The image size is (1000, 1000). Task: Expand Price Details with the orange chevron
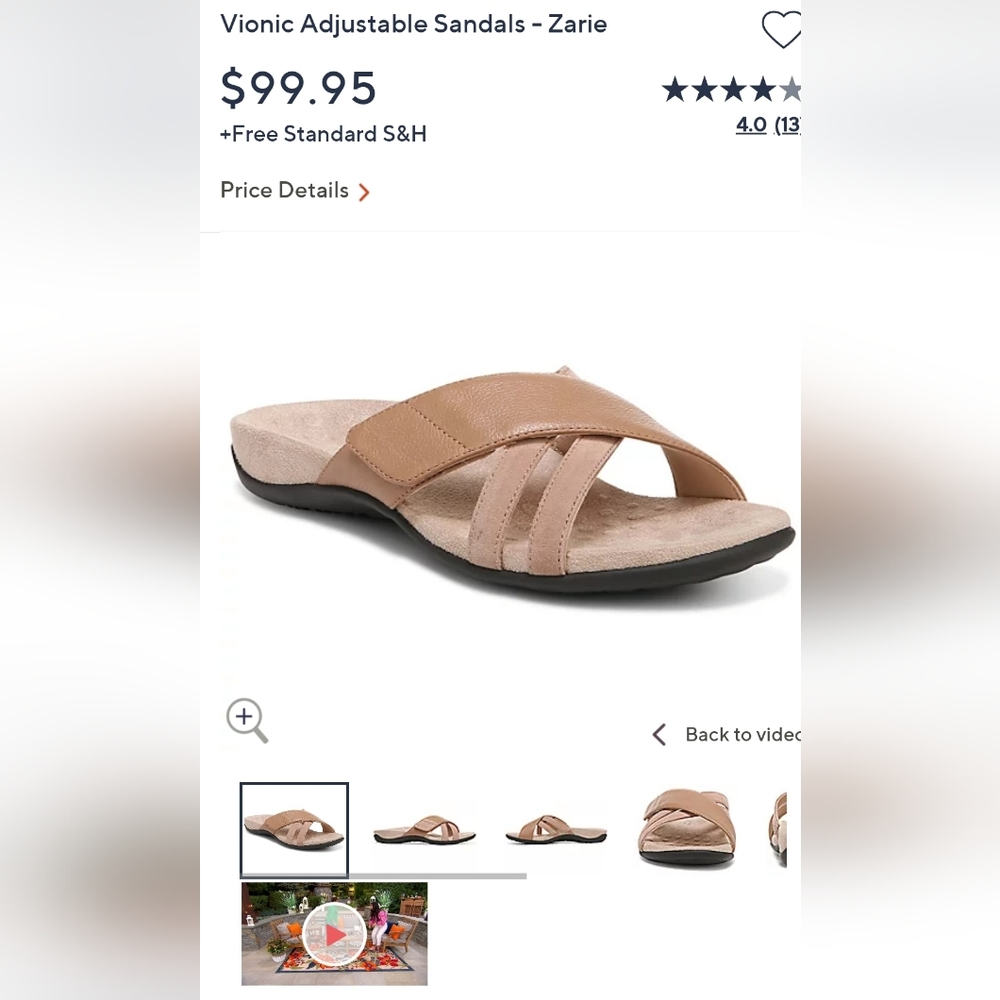click(x=364, y=192)
